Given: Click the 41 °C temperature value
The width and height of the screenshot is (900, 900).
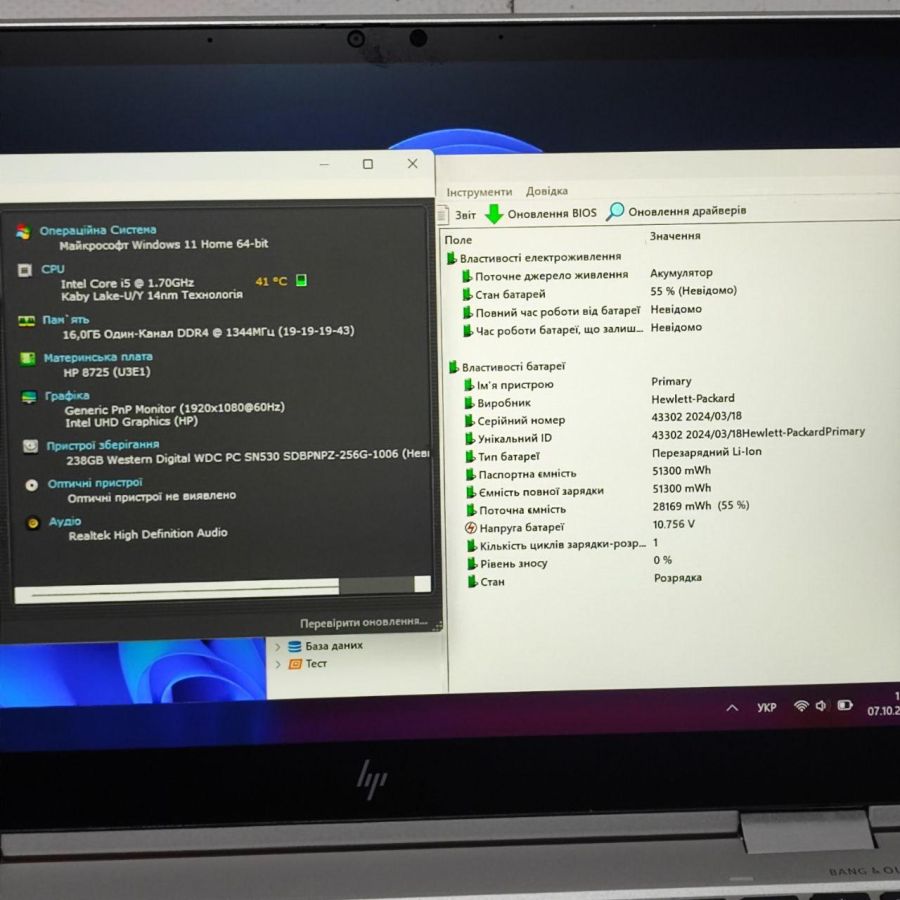Looking at the screenshot, I should 271,281.
